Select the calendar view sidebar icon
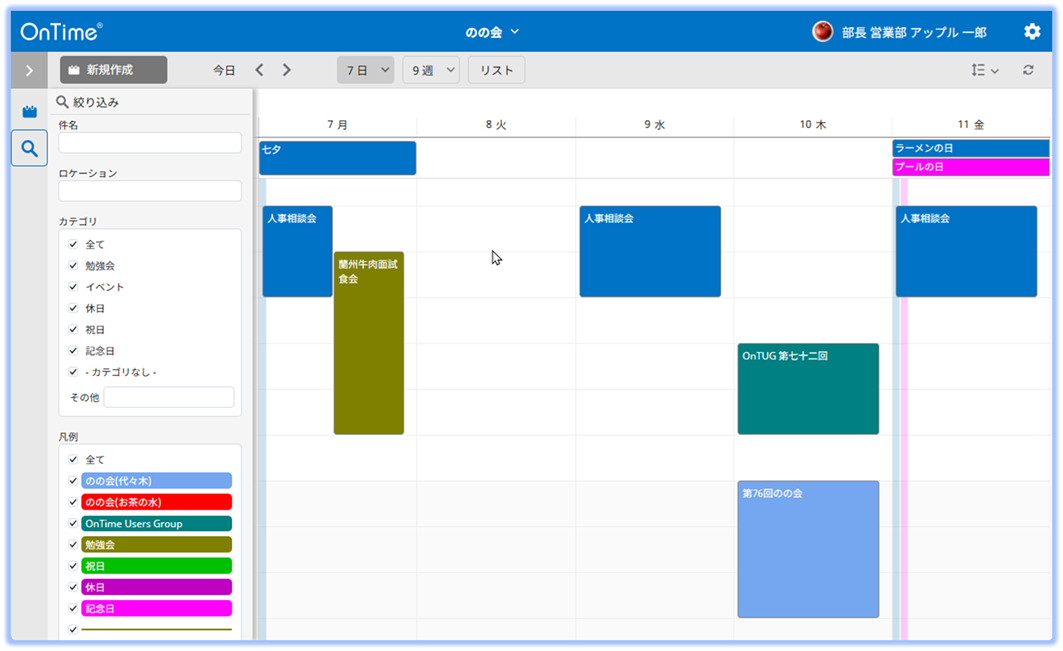The height and width of the screenshot is (651, 1063). click(29, 112)
